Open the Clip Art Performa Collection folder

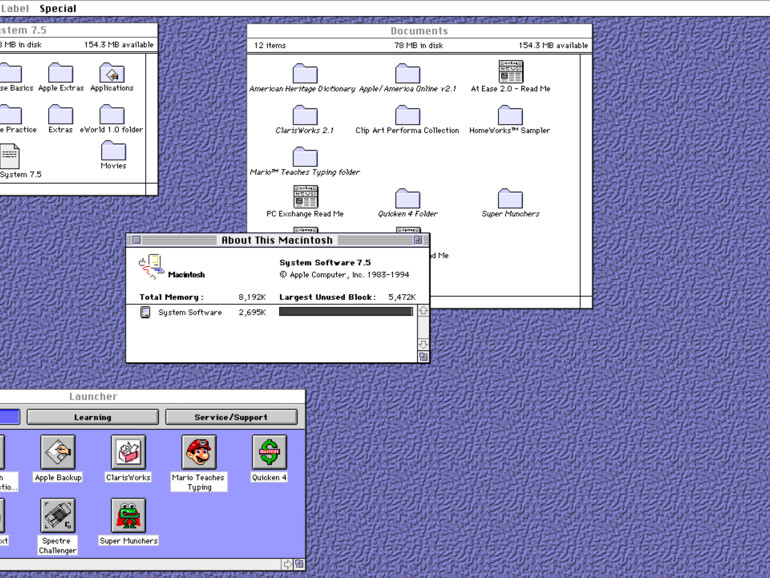(408, 115)
